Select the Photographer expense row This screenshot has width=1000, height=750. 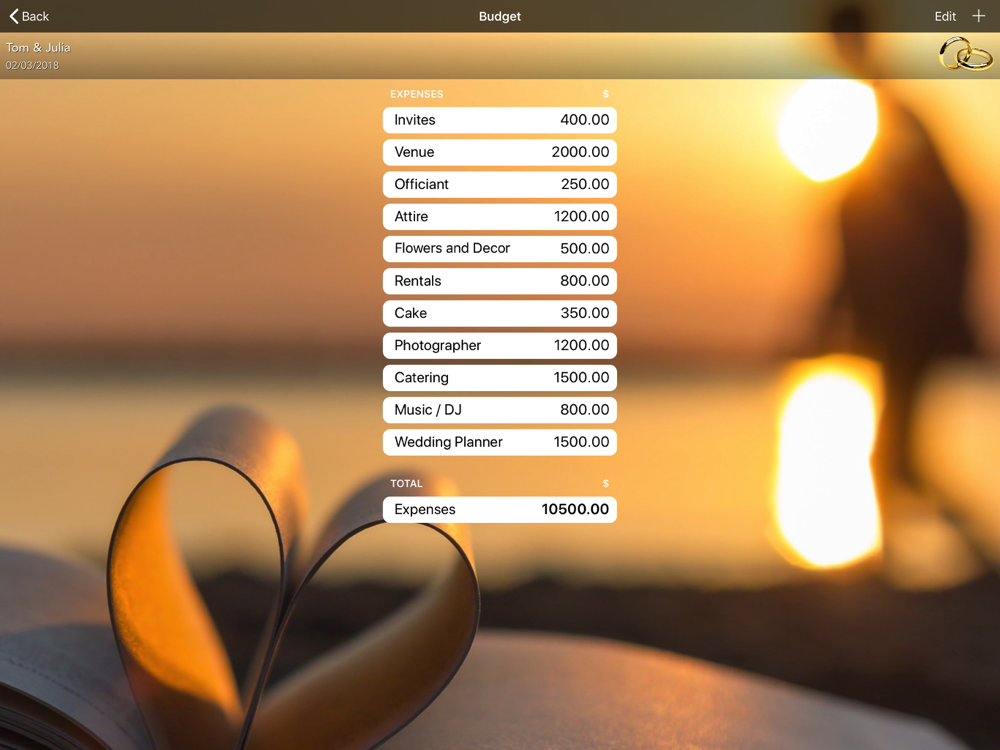point(499,345)
